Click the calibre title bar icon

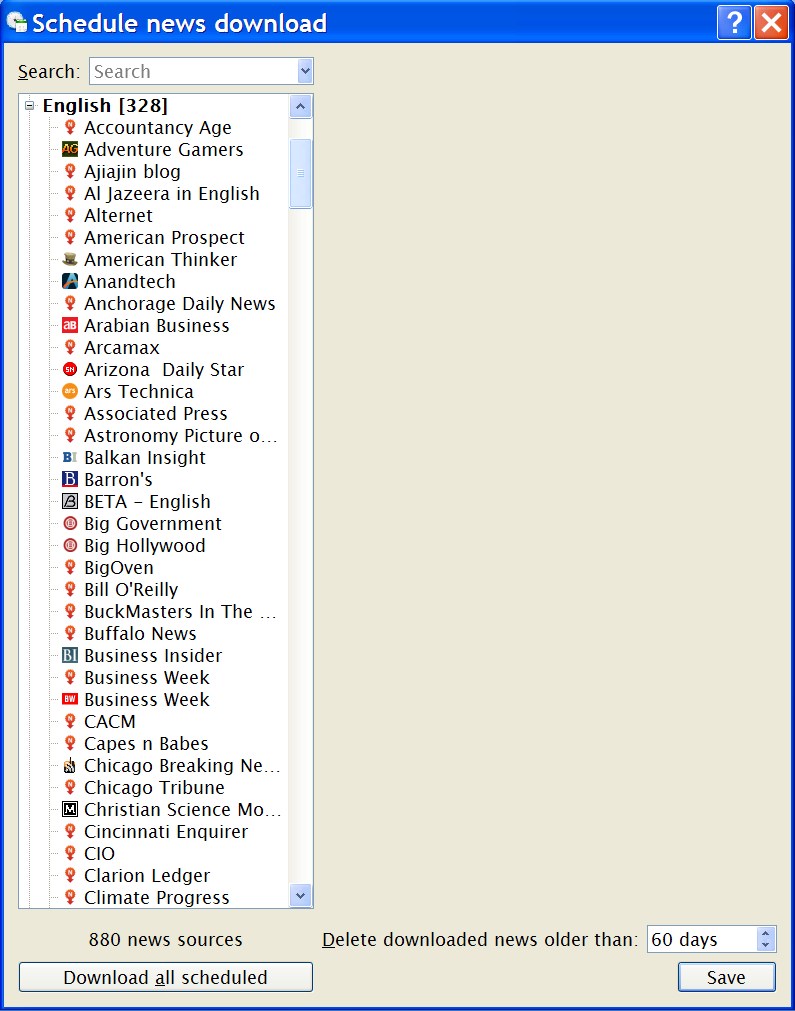click(17, 22)
